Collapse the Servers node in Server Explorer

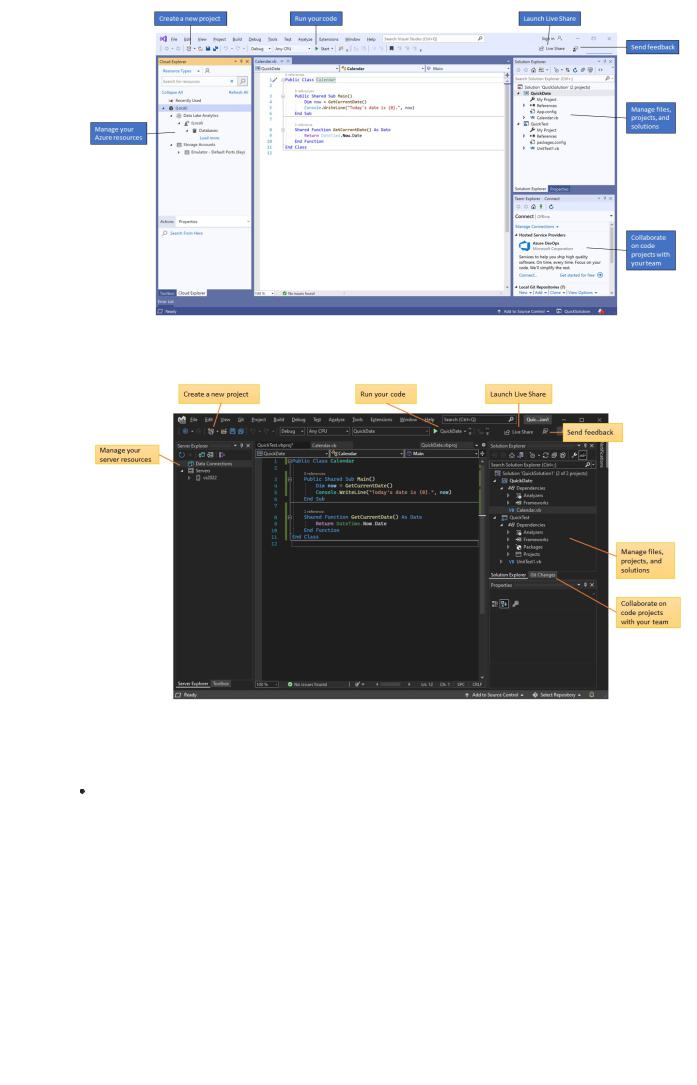click(x=182, y=471)
